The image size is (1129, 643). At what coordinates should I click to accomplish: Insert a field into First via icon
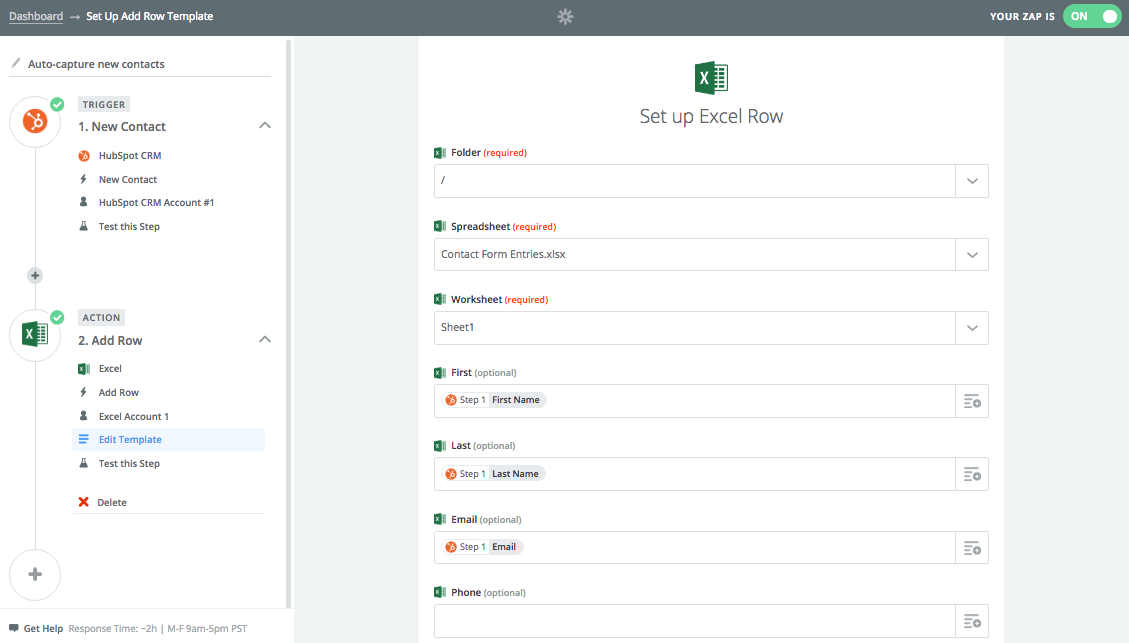click(972, 401)
